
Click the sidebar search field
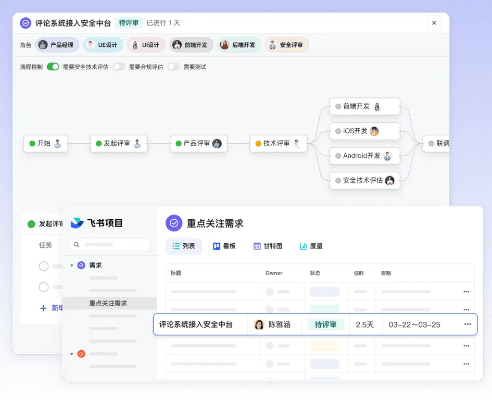110,245
